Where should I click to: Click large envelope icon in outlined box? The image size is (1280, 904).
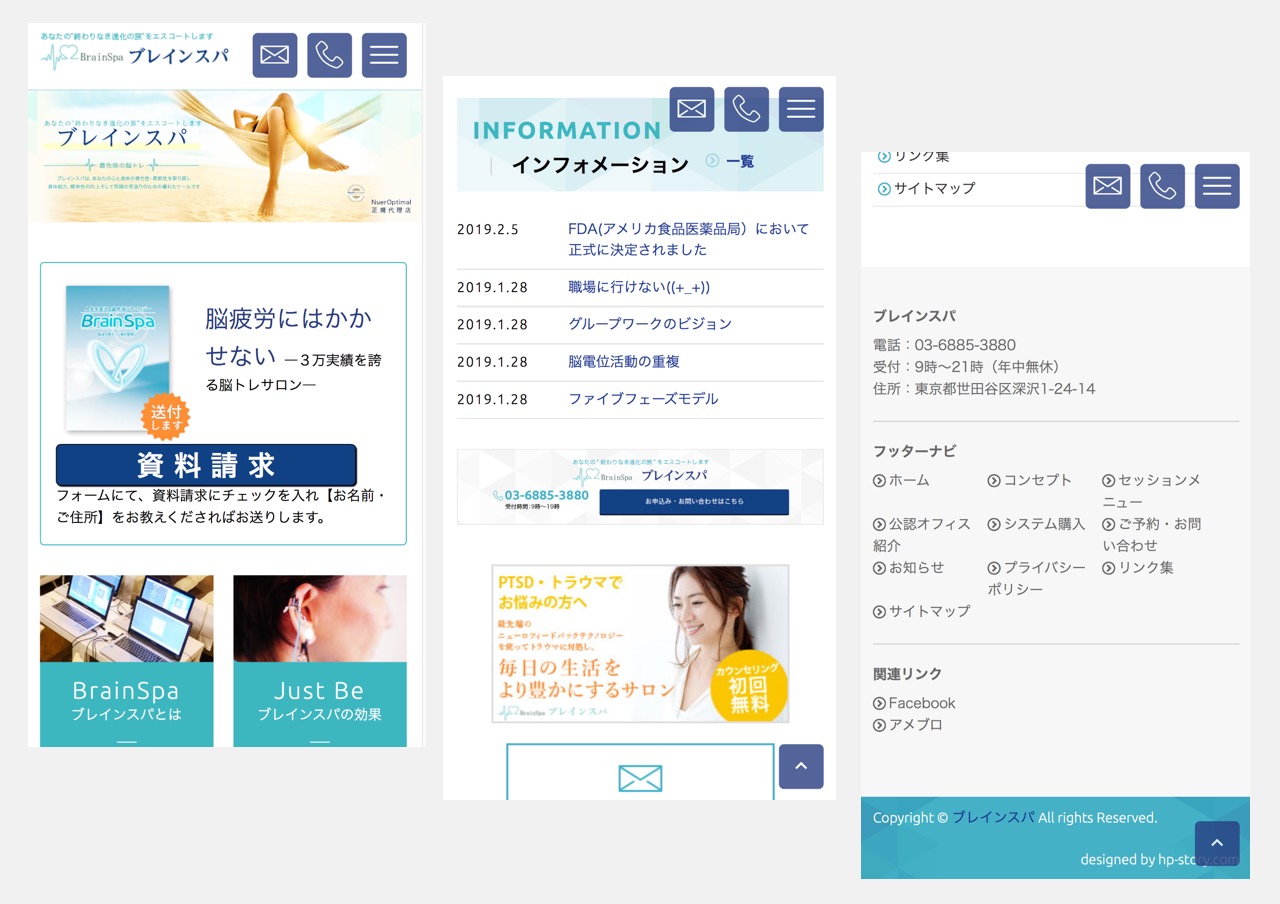pos(640,778)
